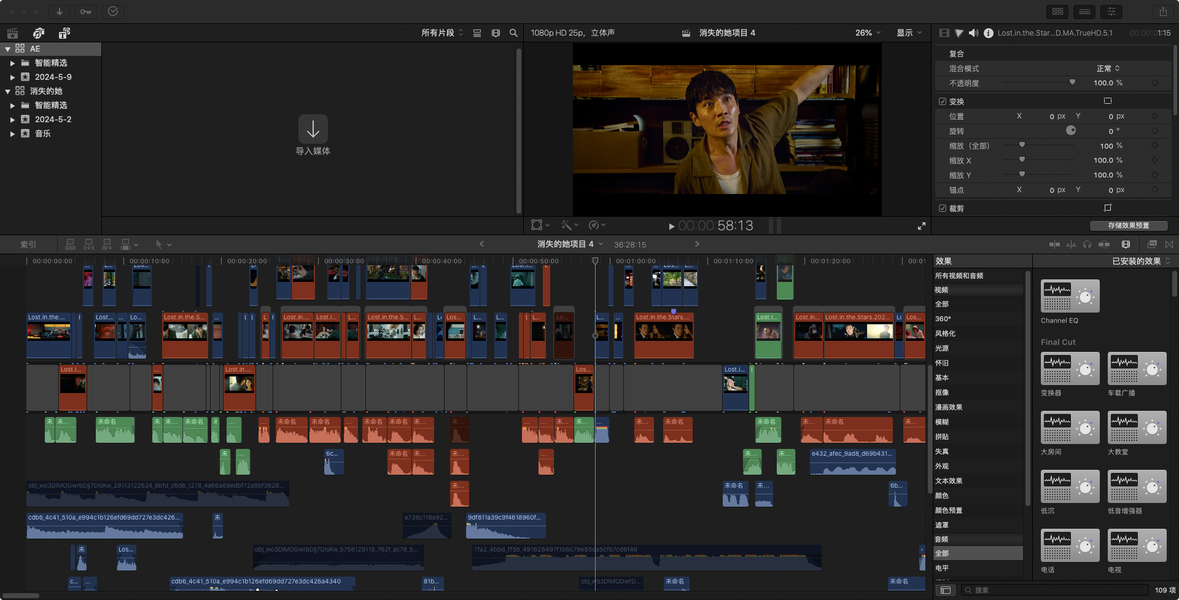
Task: Open the 26% viewer zoom dropdown
Action: [x=867, y=33]
